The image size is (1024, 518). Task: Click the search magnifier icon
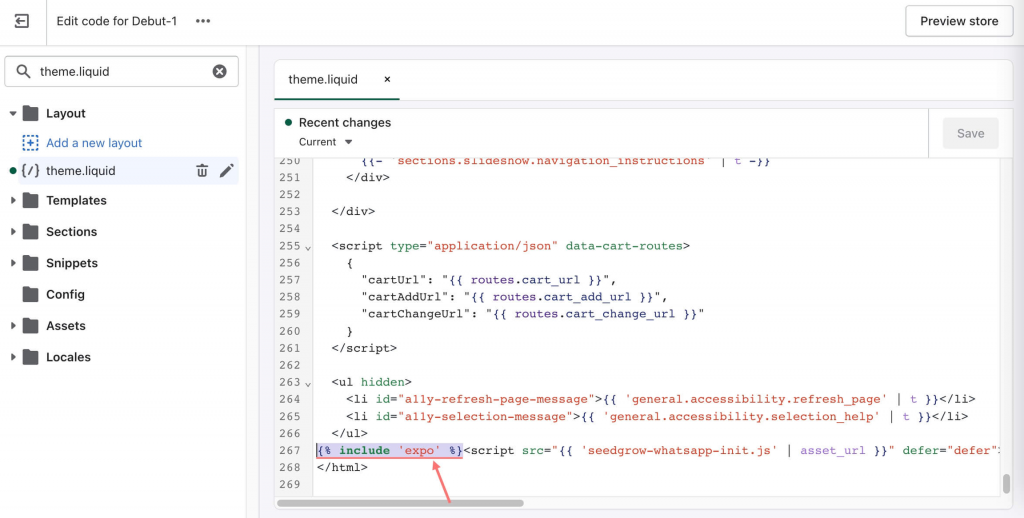24,71
